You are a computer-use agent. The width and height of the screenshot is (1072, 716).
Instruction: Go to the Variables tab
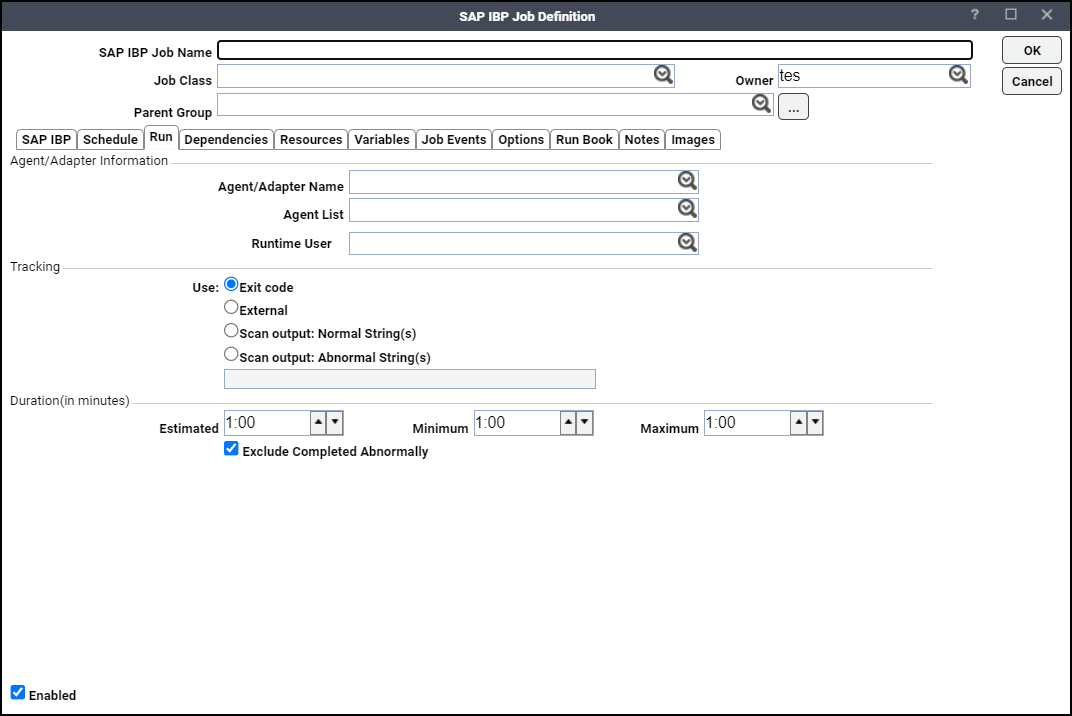[381, 140]
